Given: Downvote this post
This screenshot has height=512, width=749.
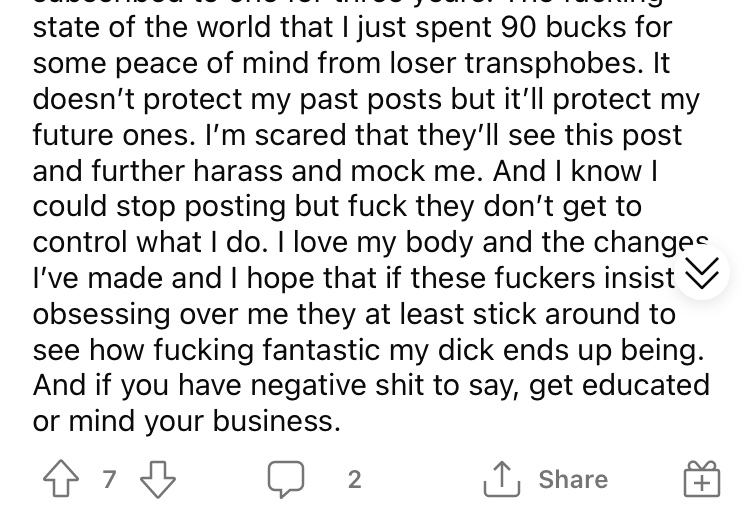Looking at the screenshot, I should pos(157,480).
